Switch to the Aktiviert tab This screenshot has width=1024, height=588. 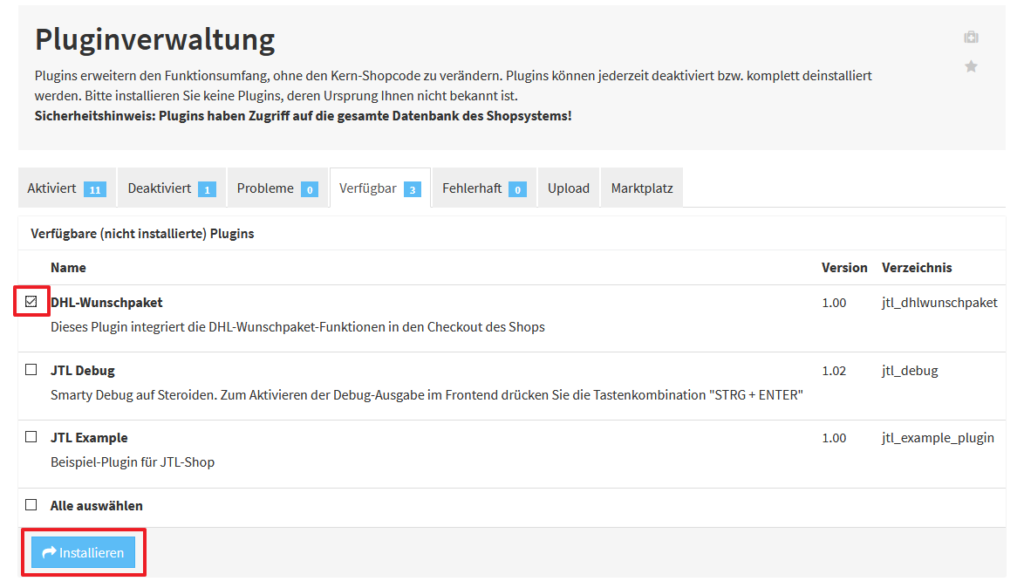(x=67, y=188)
